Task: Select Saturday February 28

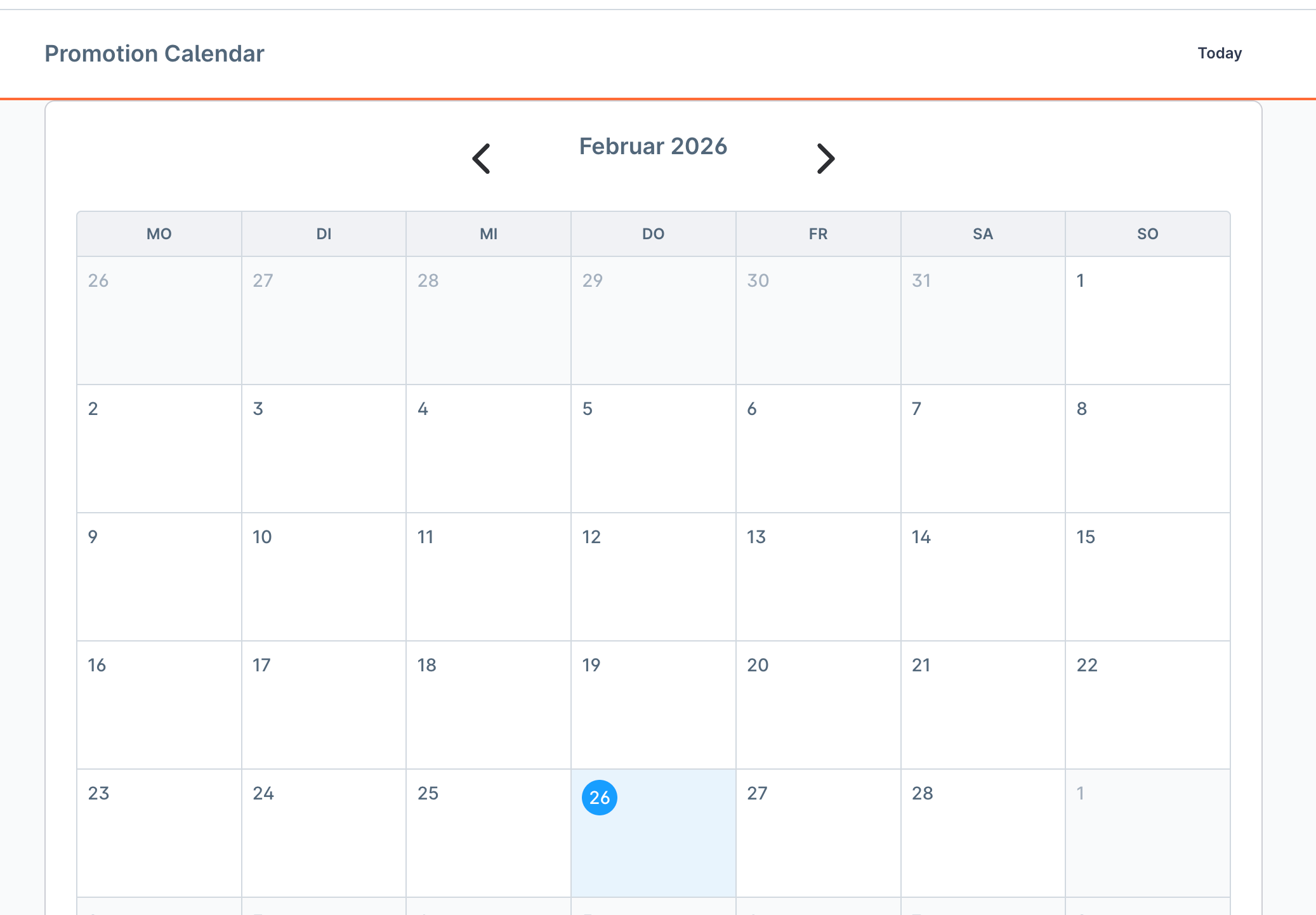Action: click(982, 833)
